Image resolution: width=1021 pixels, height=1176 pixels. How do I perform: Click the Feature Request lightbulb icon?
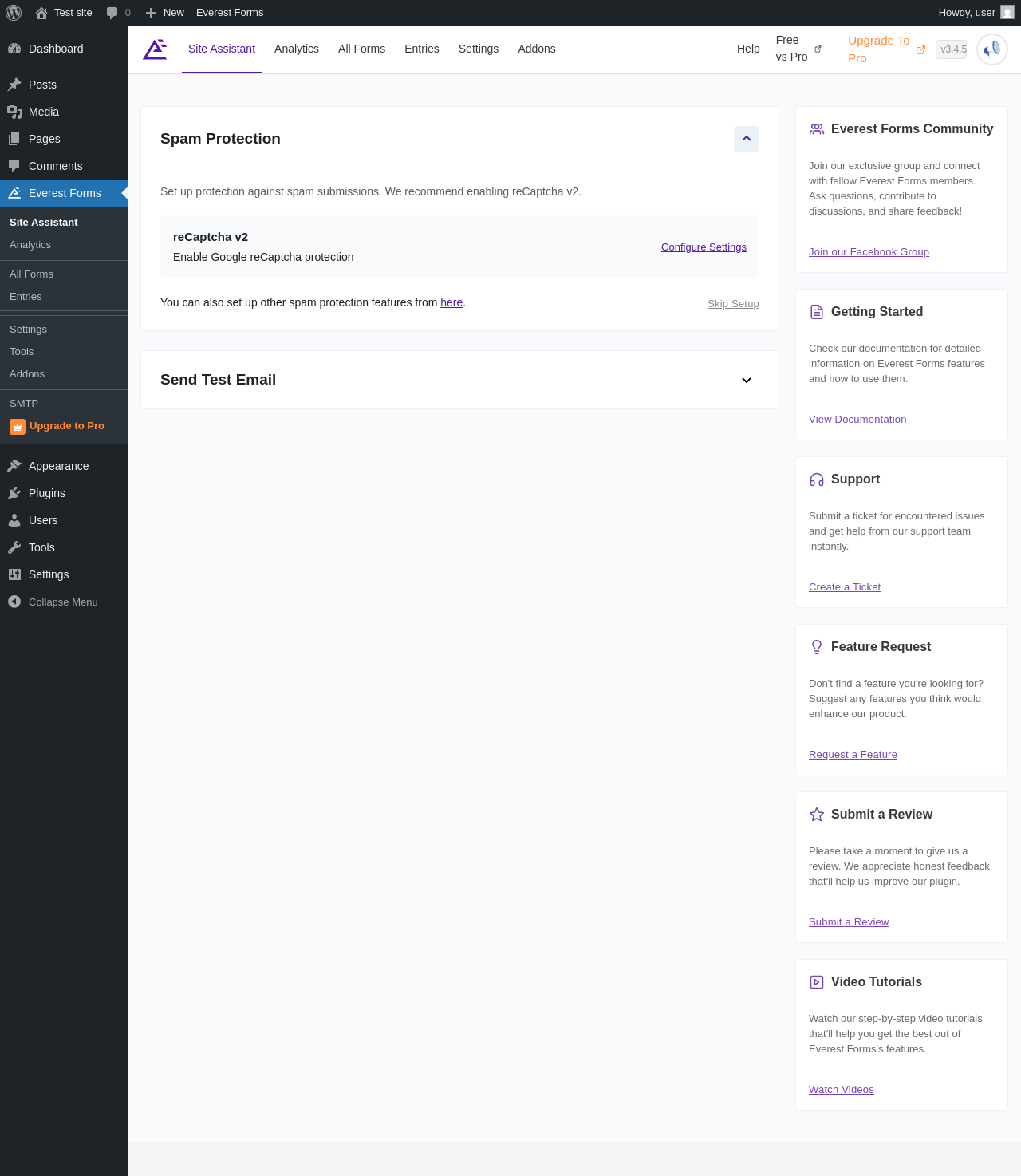(817, 647)
